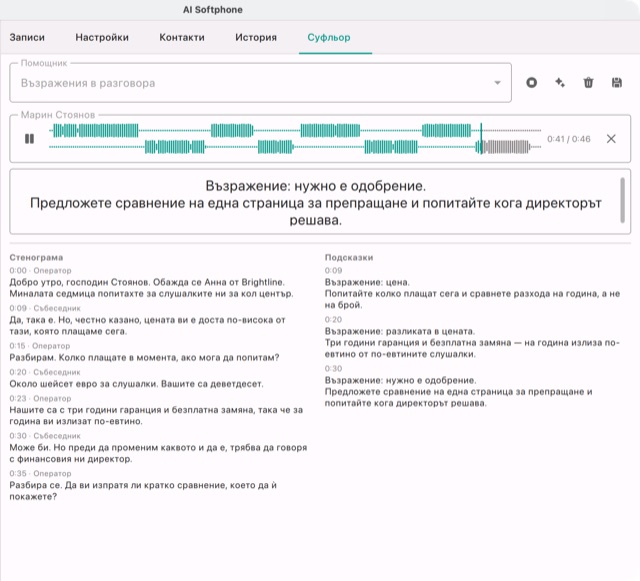640x581 pixels.
Task: Click the Стенограма heading
Action: pos(36,258)
